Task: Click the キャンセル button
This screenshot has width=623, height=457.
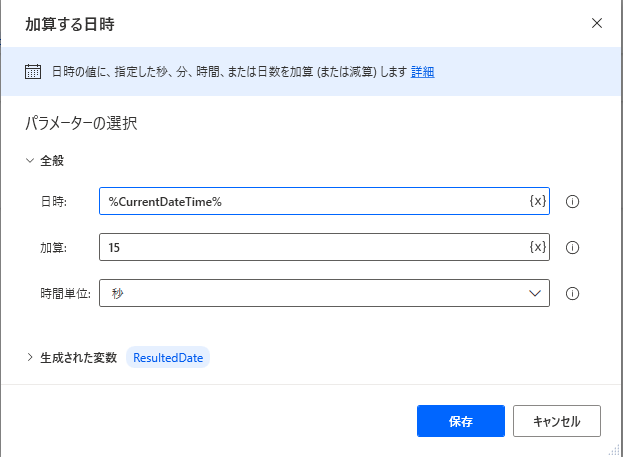Action: tap(557, 421)
